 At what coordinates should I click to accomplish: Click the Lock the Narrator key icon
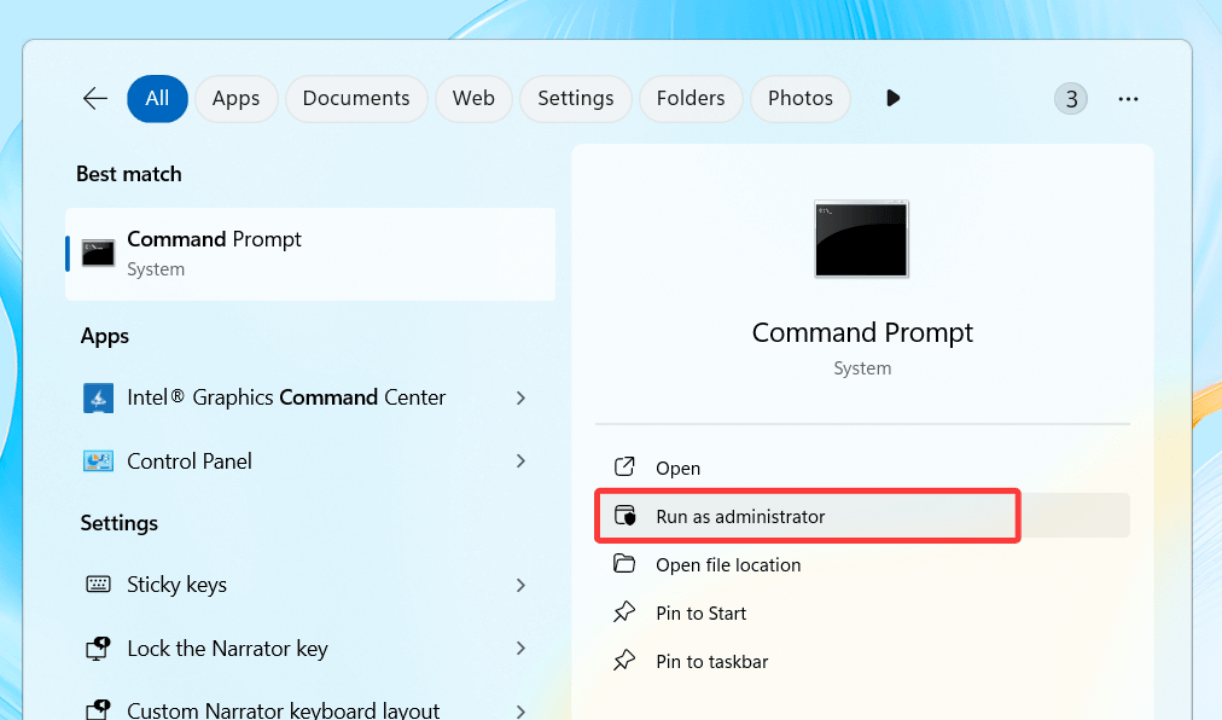pyautogui.click(x=98, y=649)
